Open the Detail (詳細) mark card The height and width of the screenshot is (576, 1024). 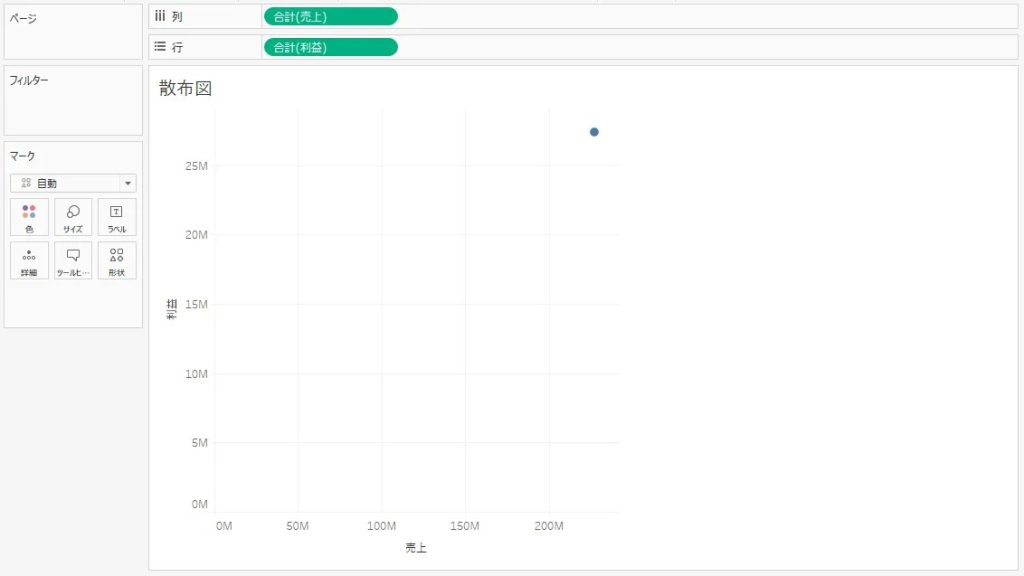(x=29, y=261)
